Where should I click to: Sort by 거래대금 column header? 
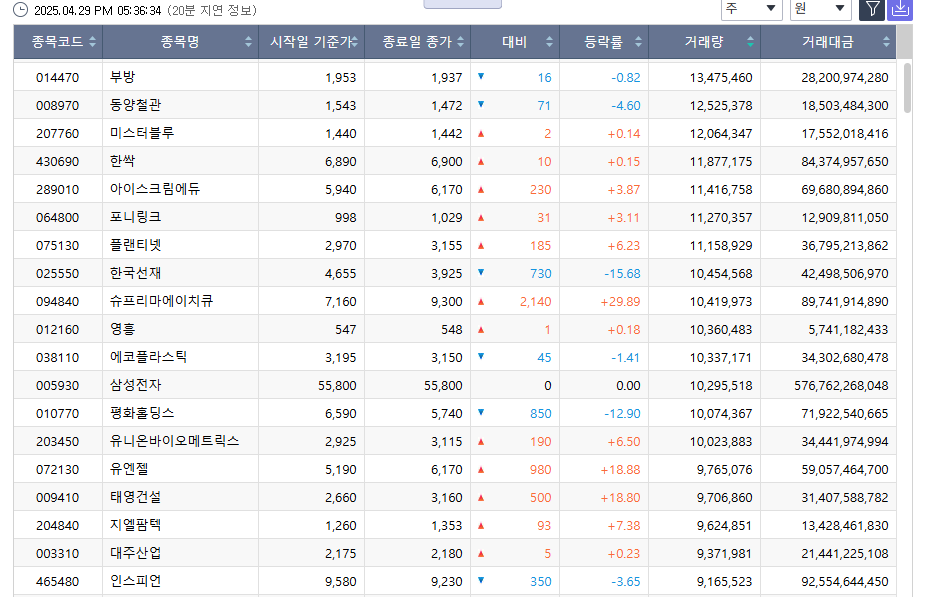click(829, 42)
